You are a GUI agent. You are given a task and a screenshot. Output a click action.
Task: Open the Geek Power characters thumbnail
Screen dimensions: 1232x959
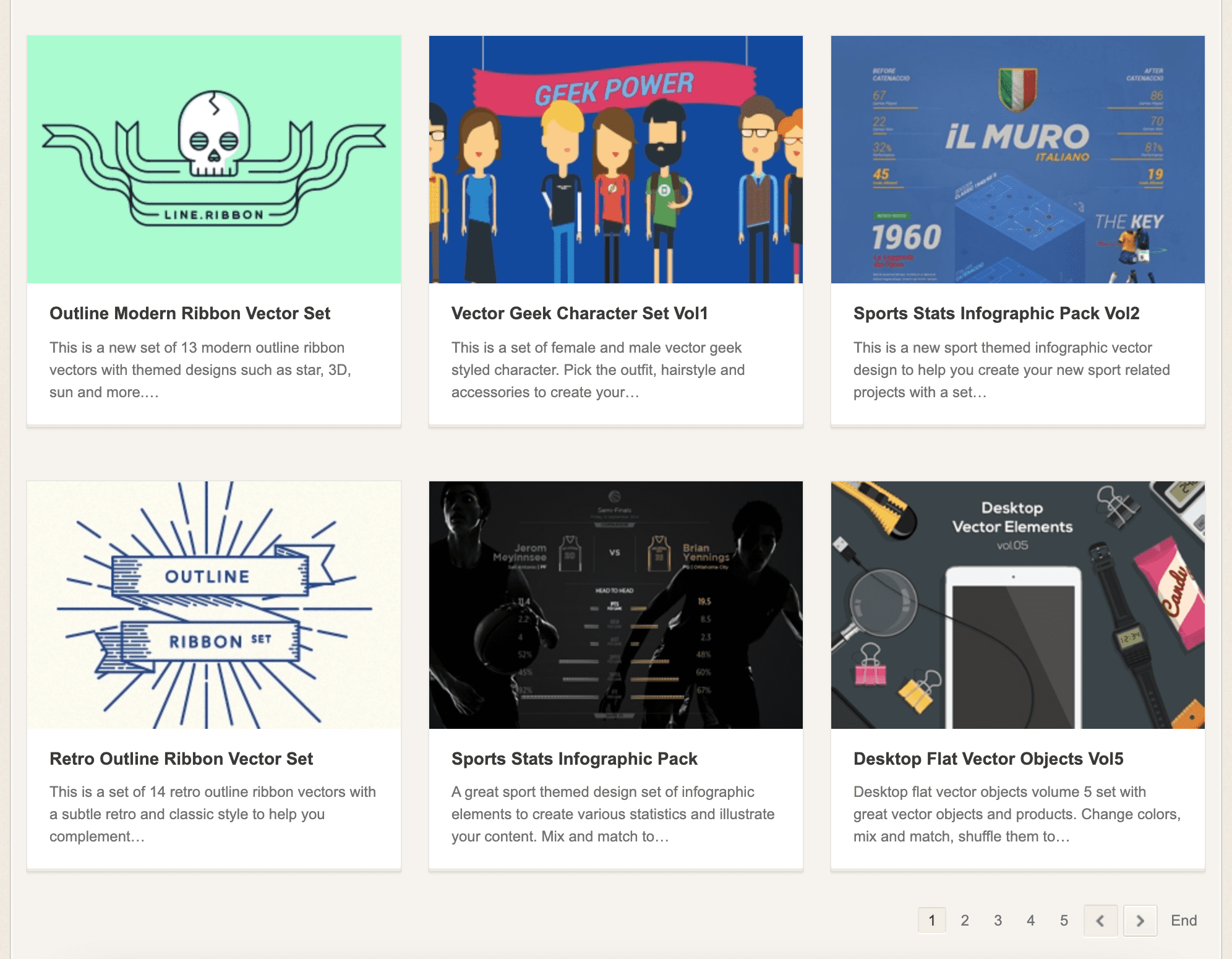(615, 160)
